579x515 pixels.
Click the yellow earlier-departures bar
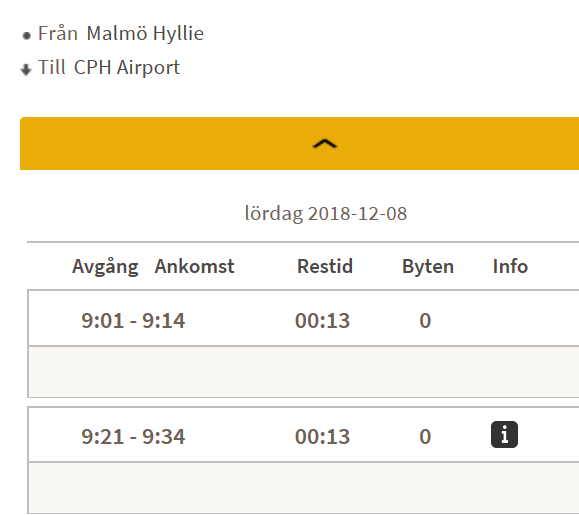click(x=299, y=144)
